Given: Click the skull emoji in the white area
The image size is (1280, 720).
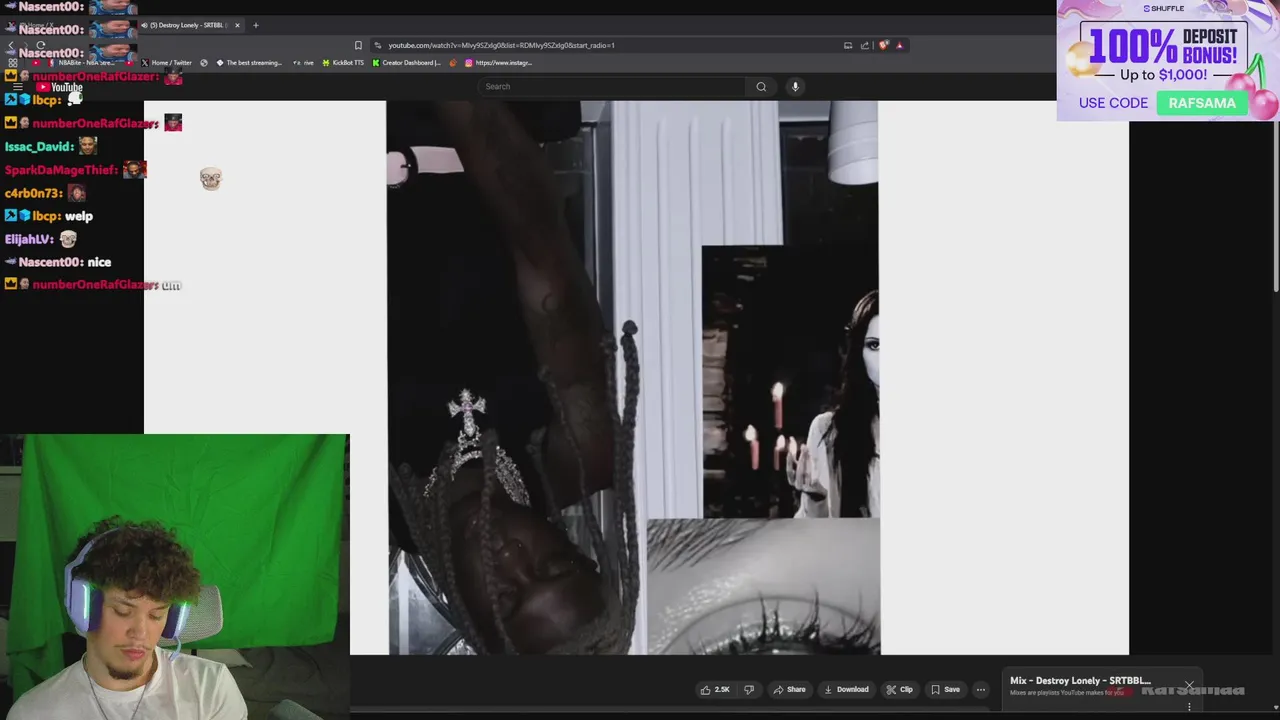Looking at the screenshot, I should 210,179.
